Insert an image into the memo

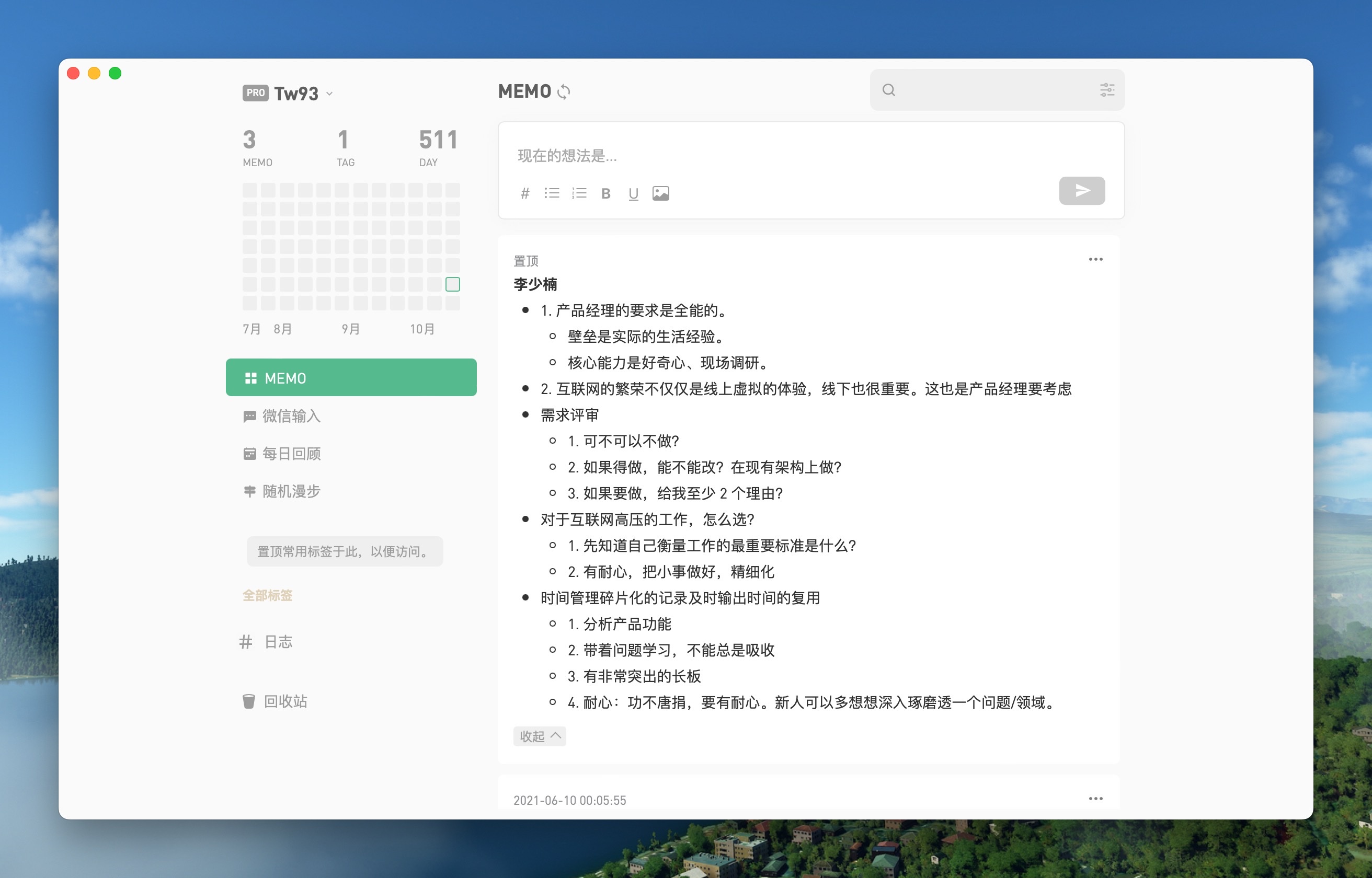click(x=660, y=193)
